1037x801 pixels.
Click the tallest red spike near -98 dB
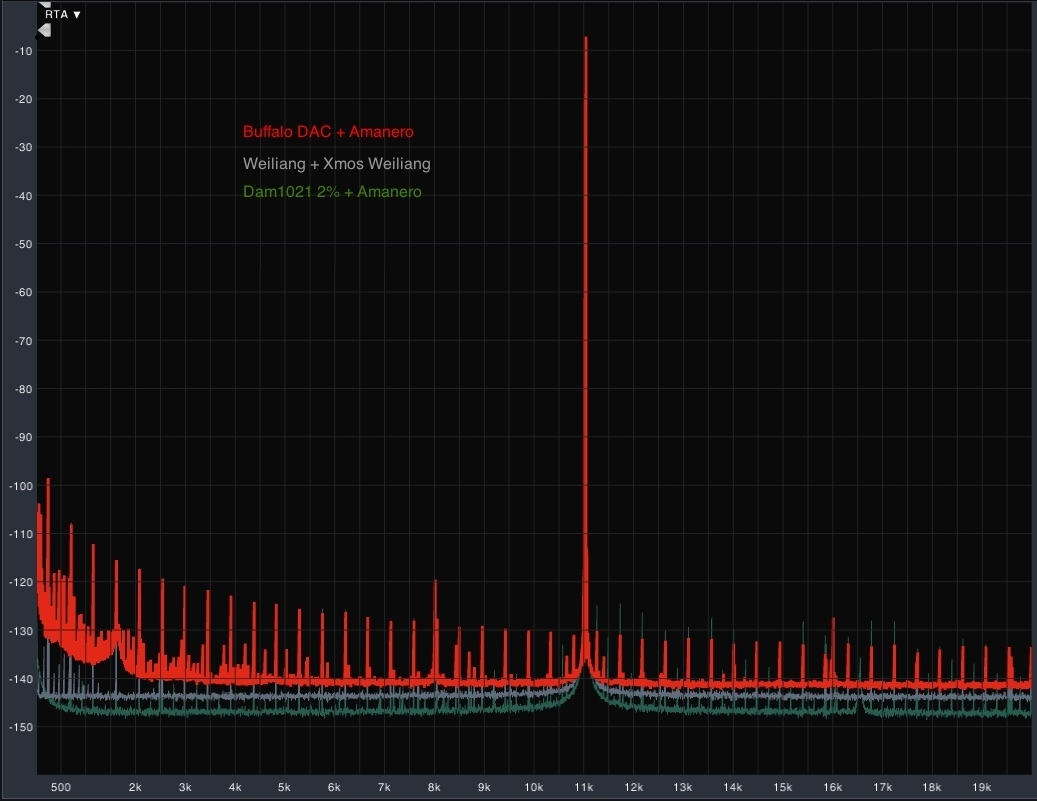[48, 480]
